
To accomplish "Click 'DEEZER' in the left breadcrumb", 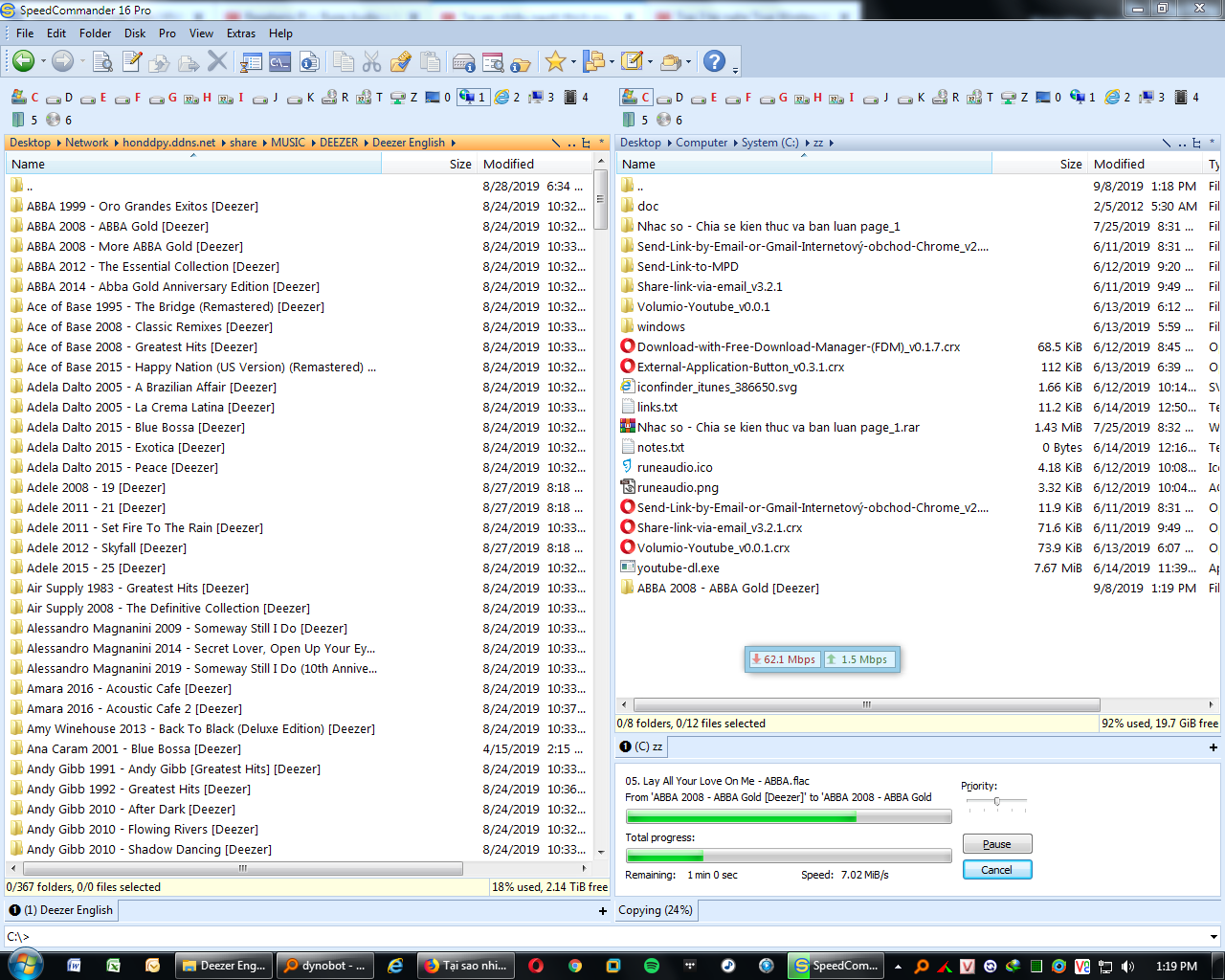I will click(x=339, y=143).
